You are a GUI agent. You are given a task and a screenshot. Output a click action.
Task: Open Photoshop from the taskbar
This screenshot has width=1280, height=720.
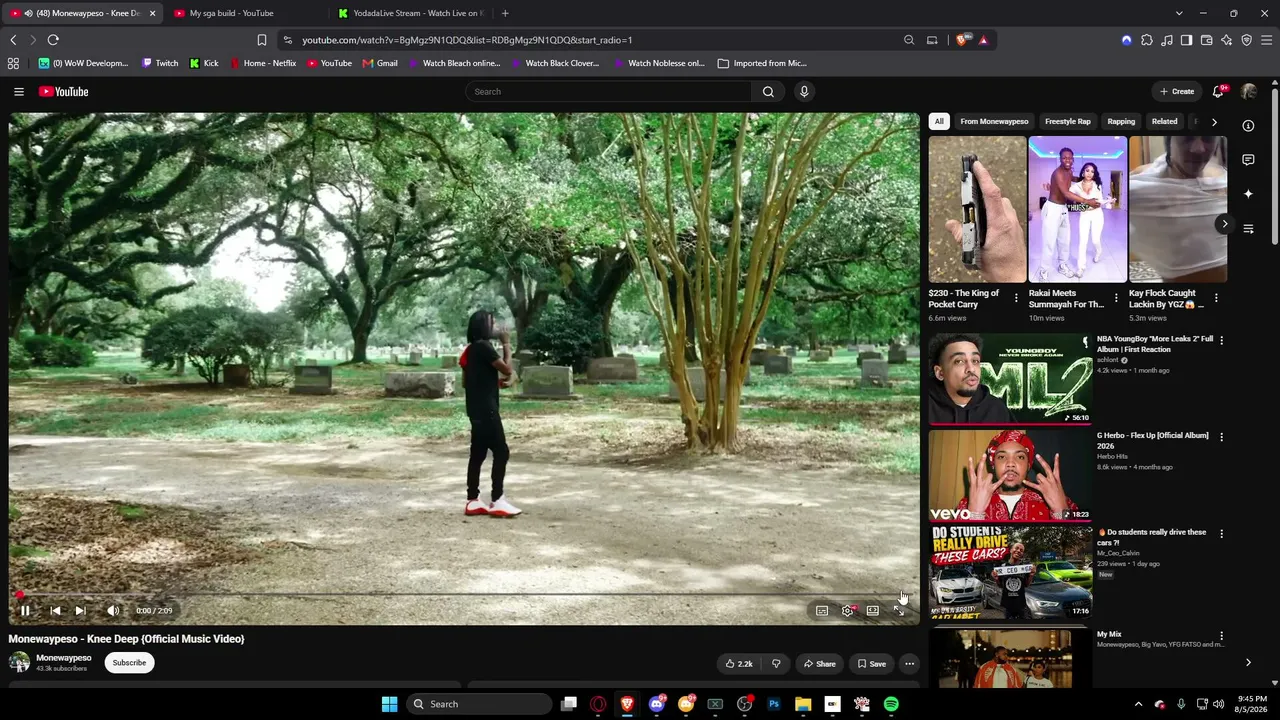[774, 704]
